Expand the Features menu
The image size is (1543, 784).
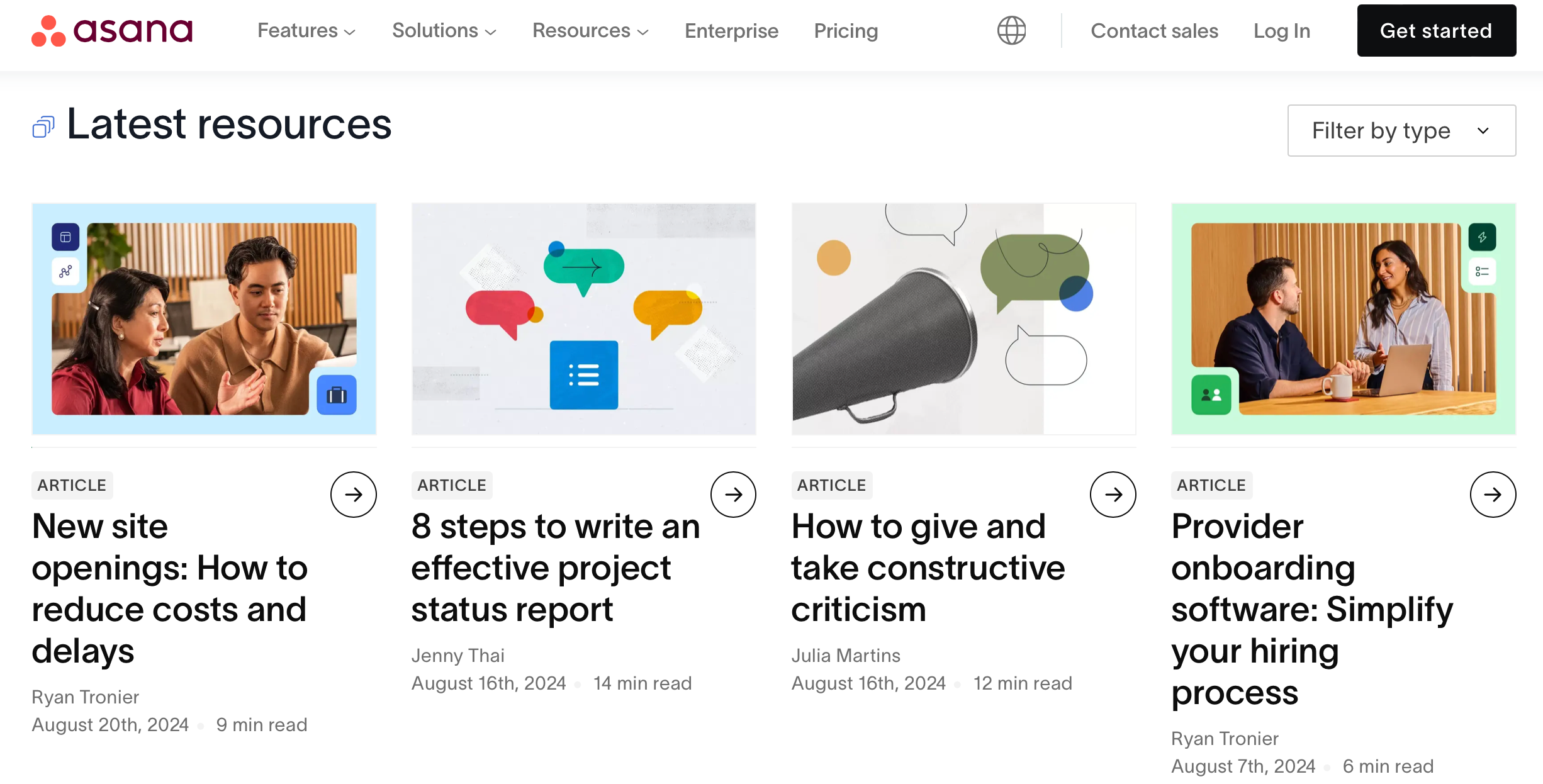pyautogui.click(x=306, y=31)
